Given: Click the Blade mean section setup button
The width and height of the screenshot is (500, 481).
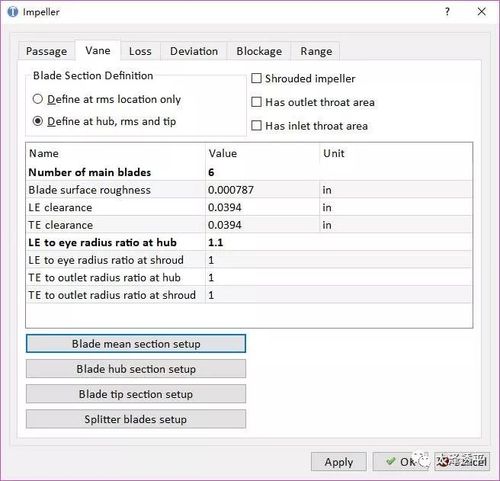Looking at the screenshot, I should coord(136,344).
